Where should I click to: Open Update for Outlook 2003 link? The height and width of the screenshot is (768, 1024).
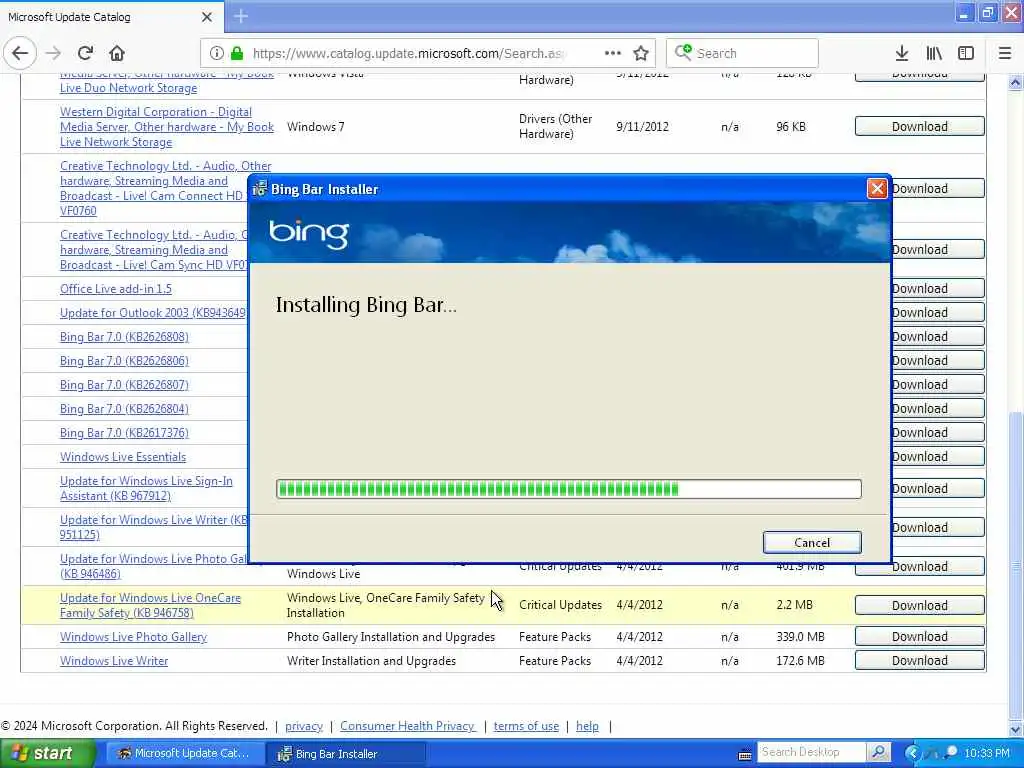pos(153,313)
